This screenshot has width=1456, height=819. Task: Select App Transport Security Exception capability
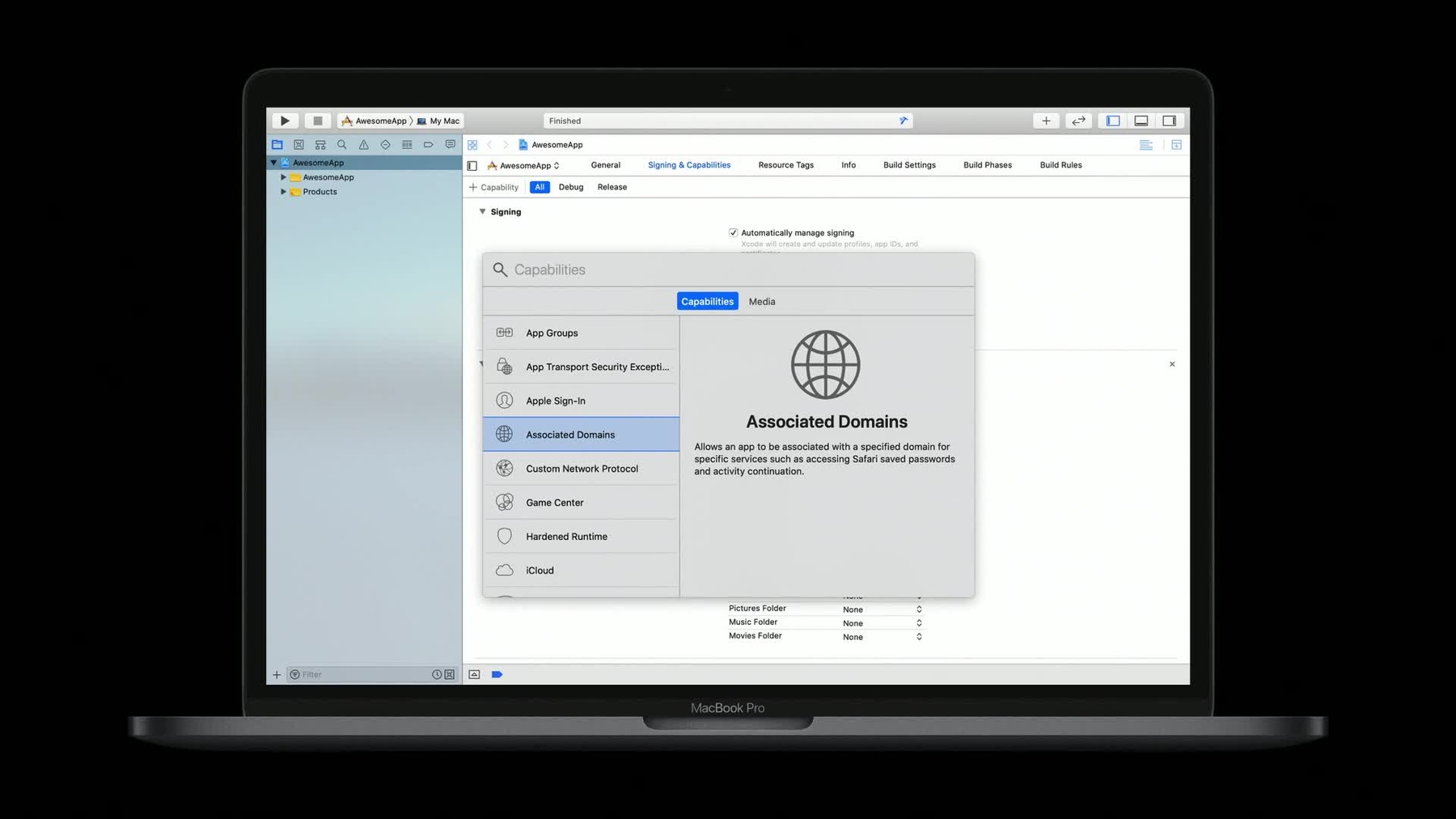pos(581,367)
